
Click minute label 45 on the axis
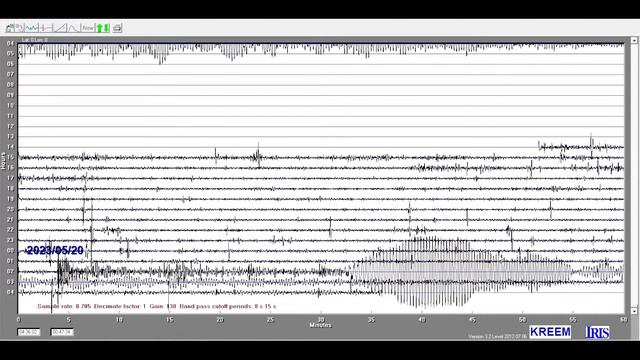click(x=472, y=320)
